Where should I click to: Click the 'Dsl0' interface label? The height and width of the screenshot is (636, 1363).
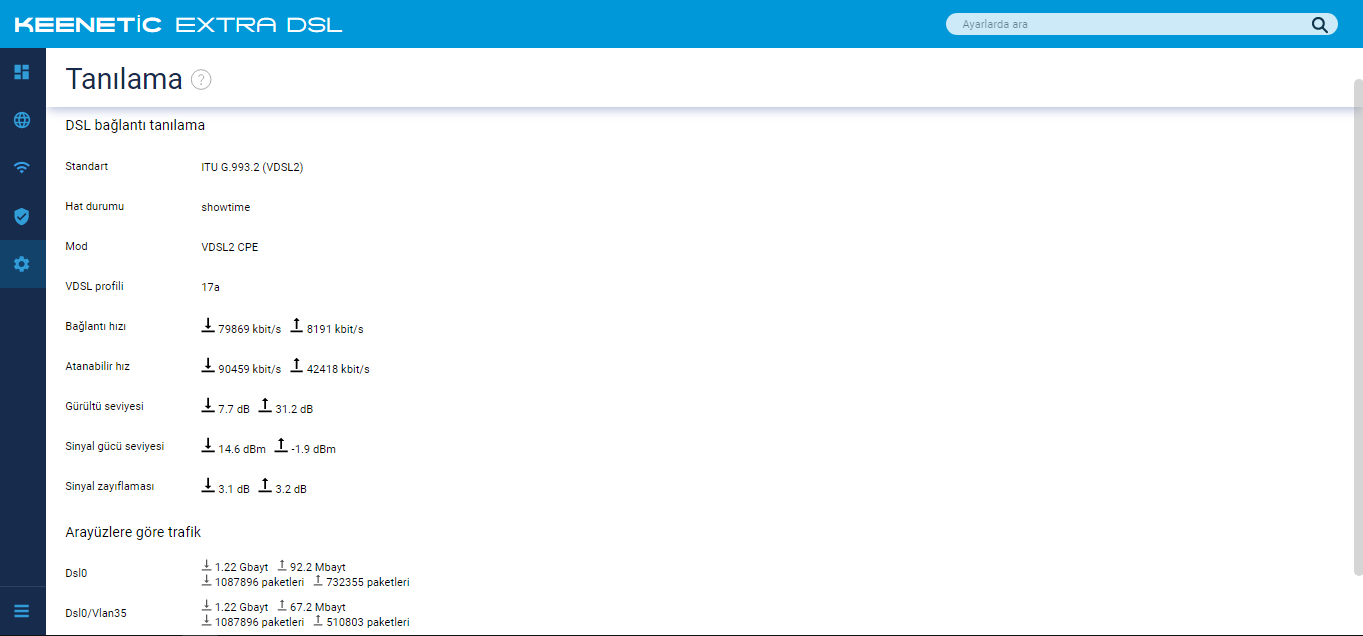(x=76, y=574)
